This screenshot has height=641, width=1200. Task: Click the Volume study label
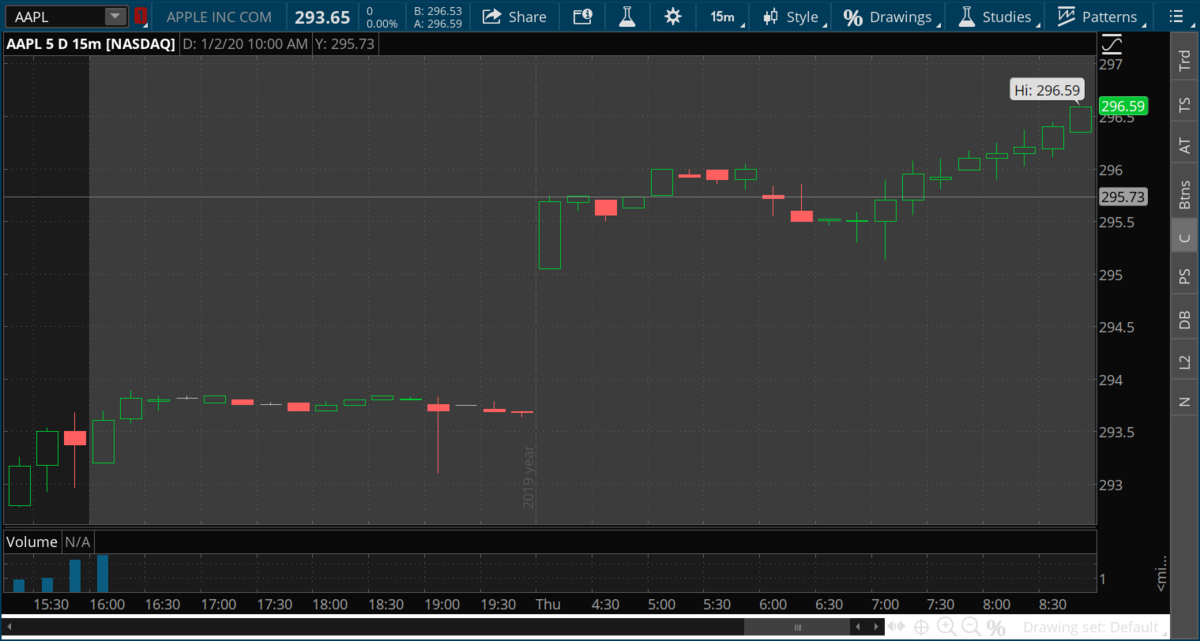32,542
